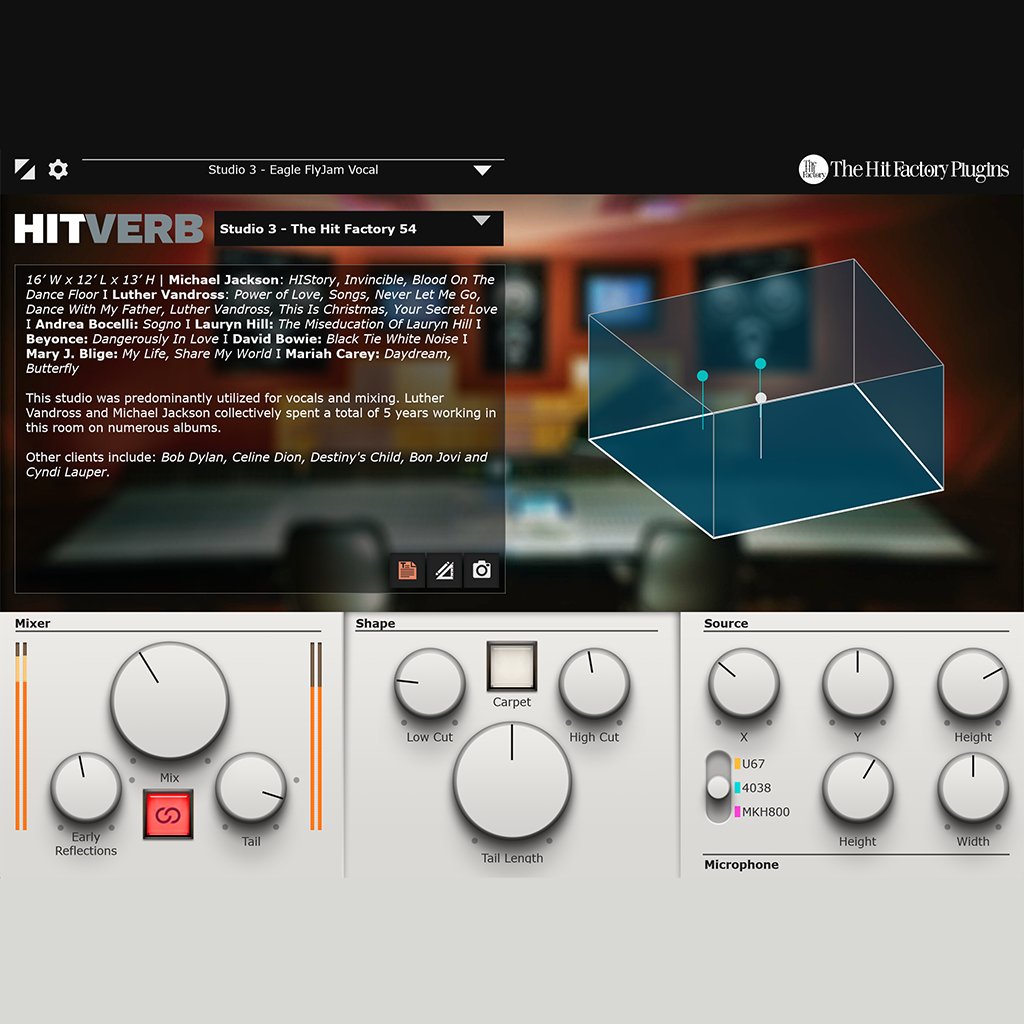
Task: Click the right output level meter
Action: point(316,736)
